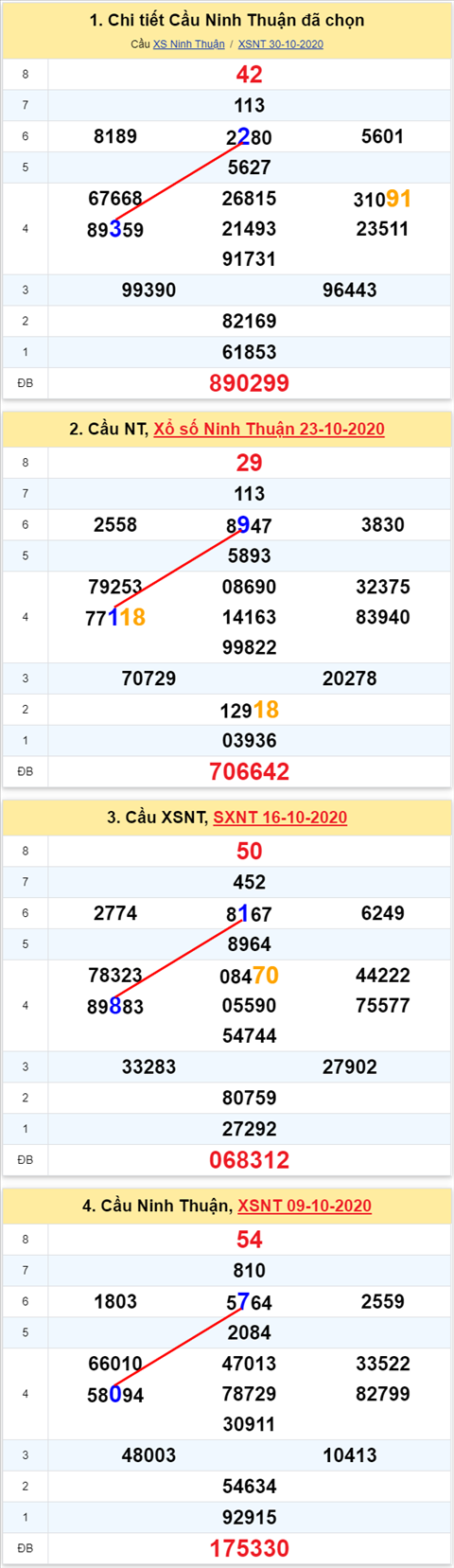Click the number 23511
This screenshot has height=1568, width=454.
[383, 229]
